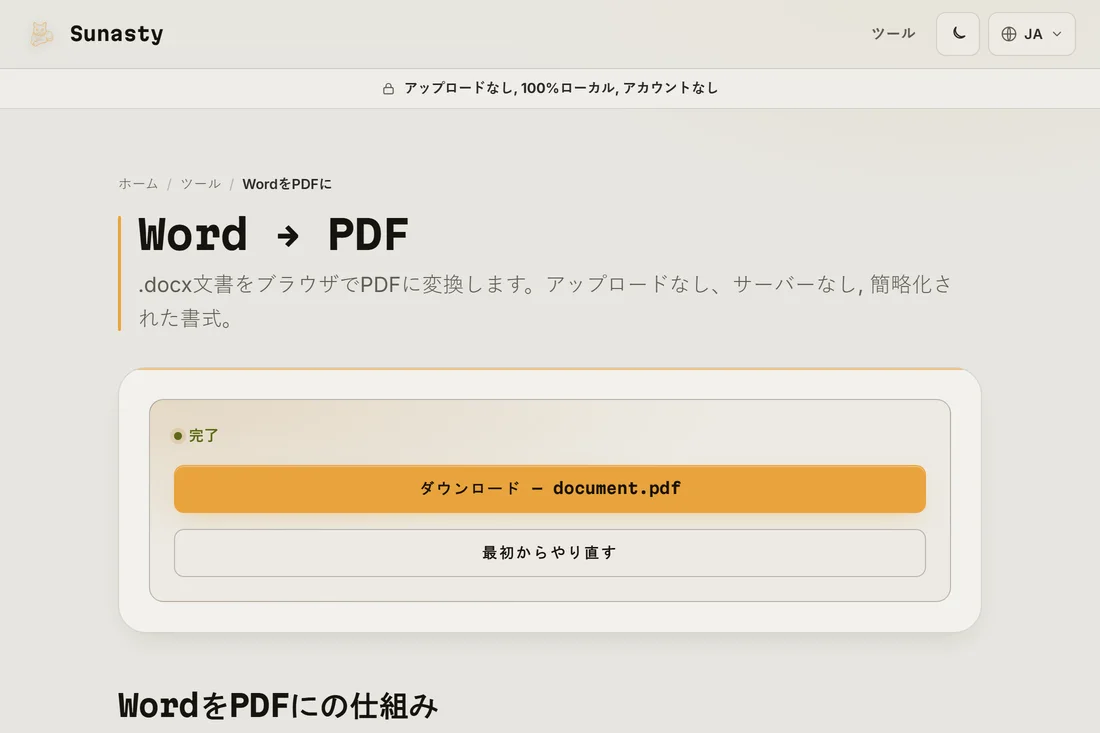1100x733 pixels.
Task: Select the privacy banner text アップロードなし, 100%ローカル
Action: click(510, 88)
